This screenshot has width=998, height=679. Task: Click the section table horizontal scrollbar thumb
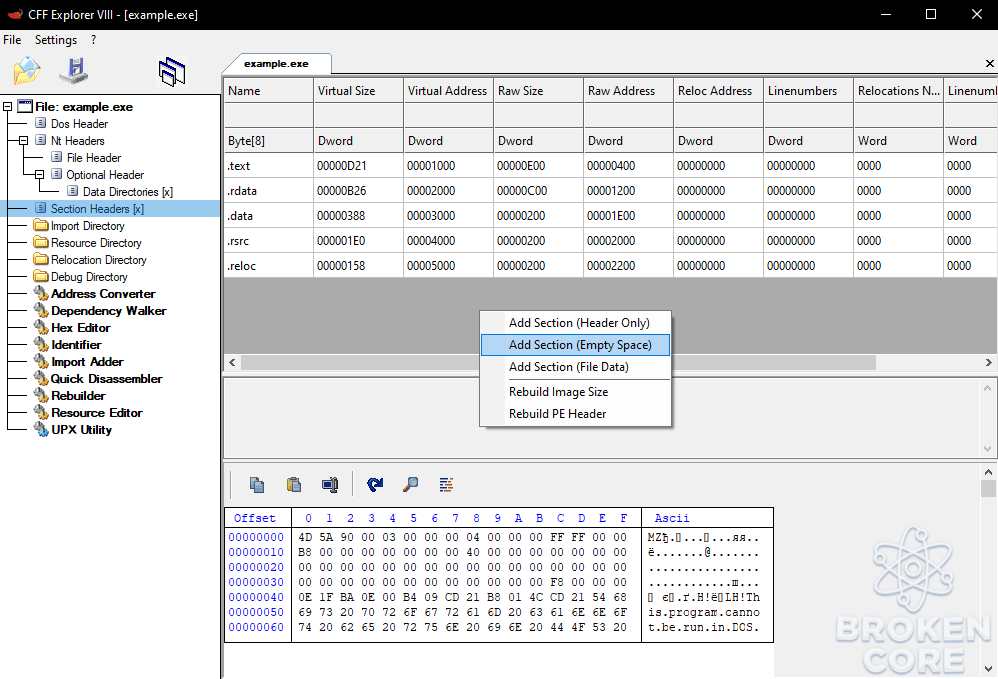(558, 362)
